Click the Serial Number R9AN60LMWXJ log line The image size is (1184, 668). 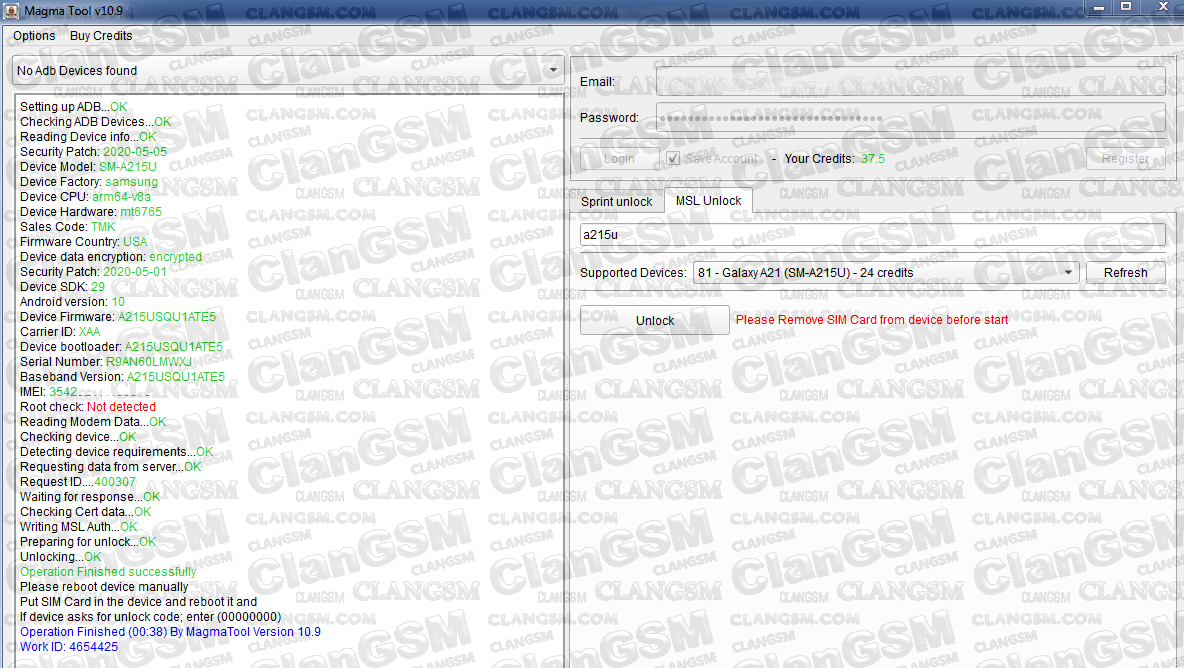[106, 362]
